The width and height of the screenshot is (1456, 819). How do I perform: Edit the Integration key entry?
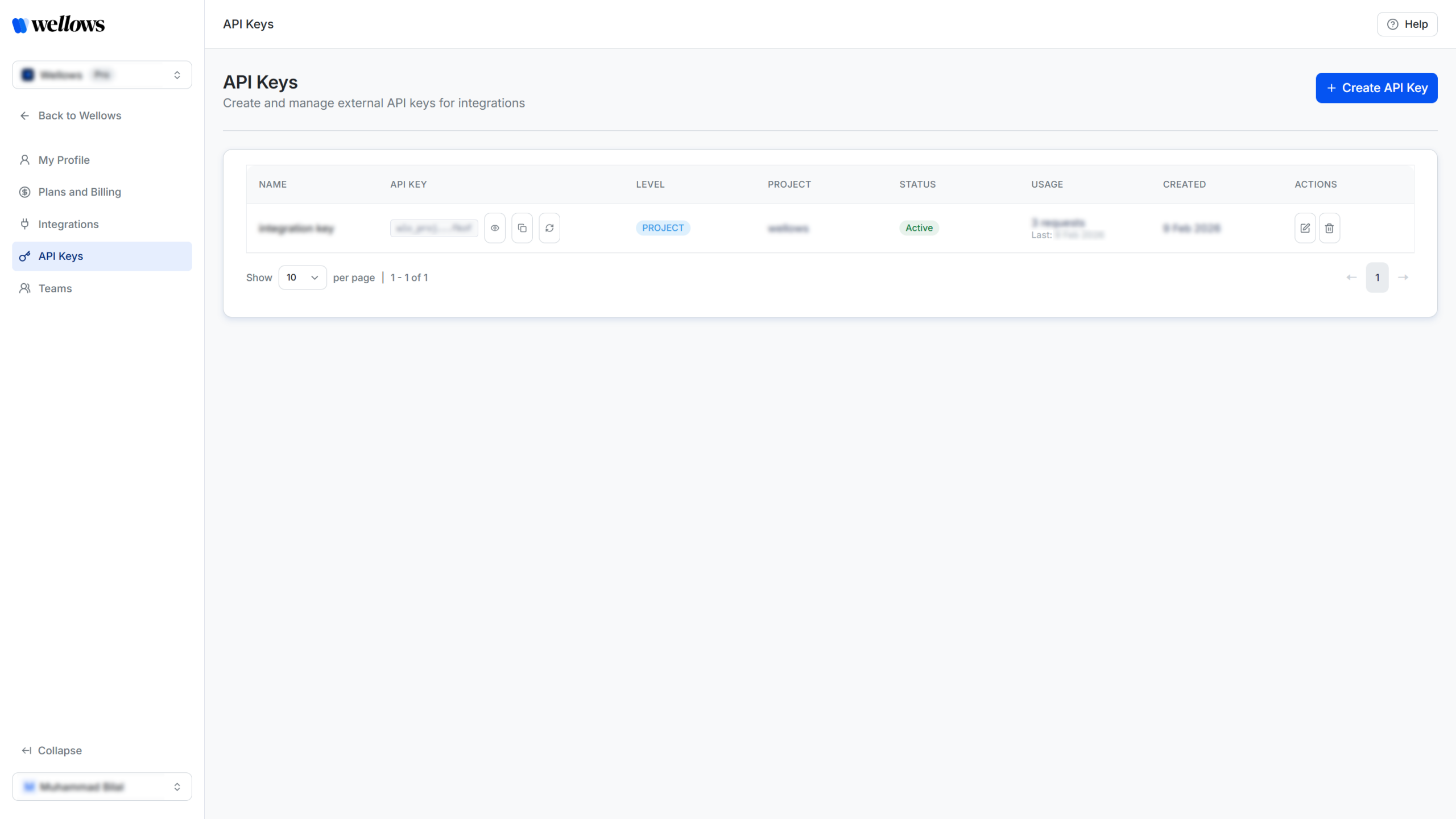click(1305, 227)
